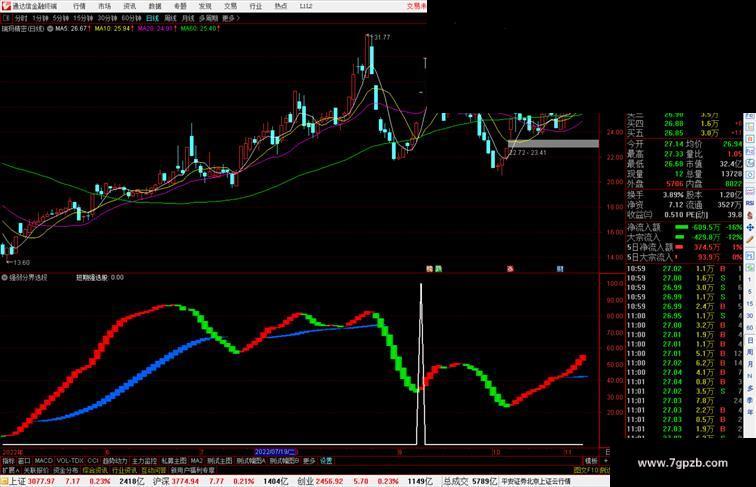Viewport: 756px width, 487px height.
Task: Open the 指标 tab
Action: 8,461
